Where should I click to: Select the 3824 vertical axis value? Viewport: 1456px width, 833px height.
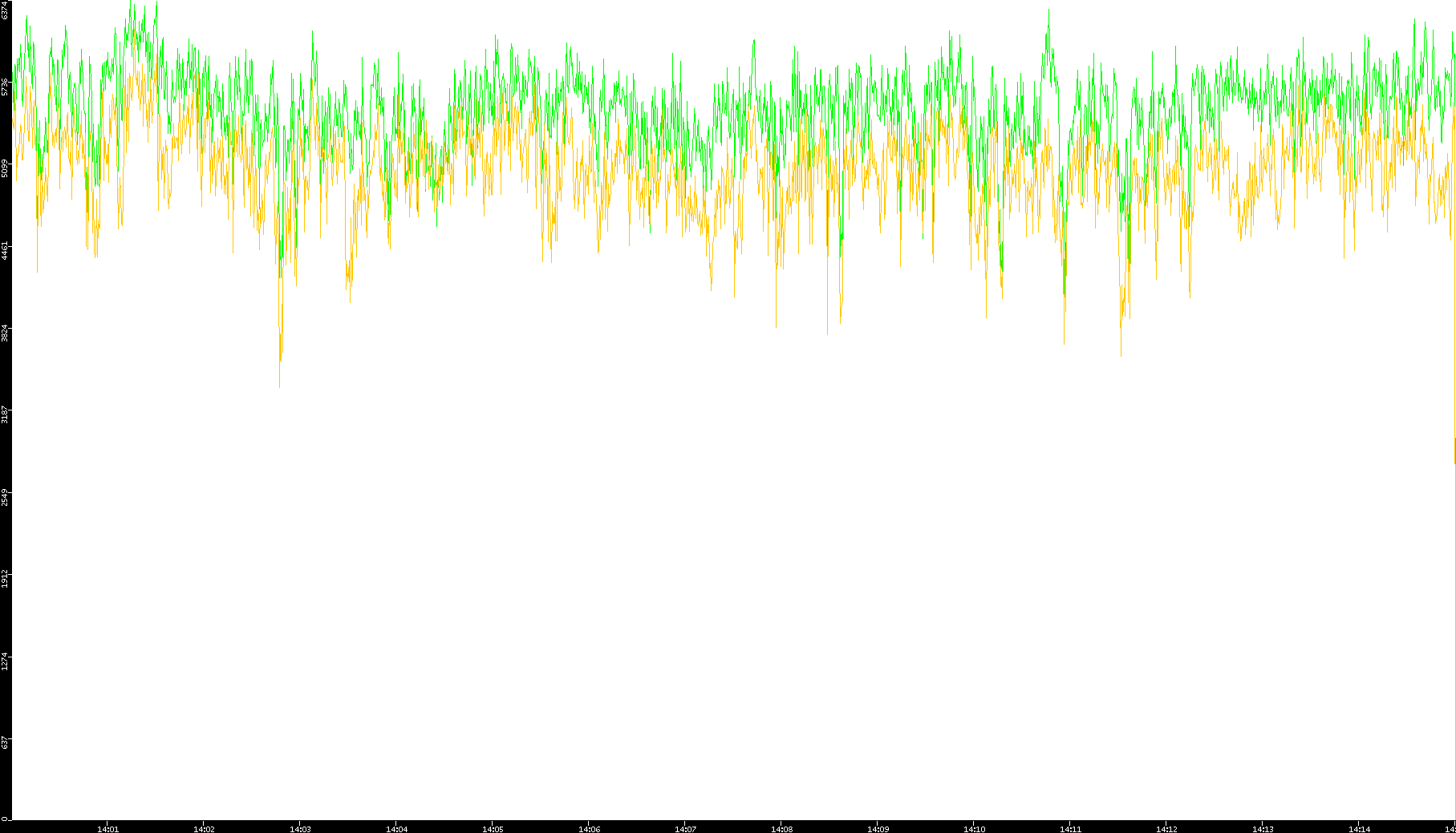(6, 333)
